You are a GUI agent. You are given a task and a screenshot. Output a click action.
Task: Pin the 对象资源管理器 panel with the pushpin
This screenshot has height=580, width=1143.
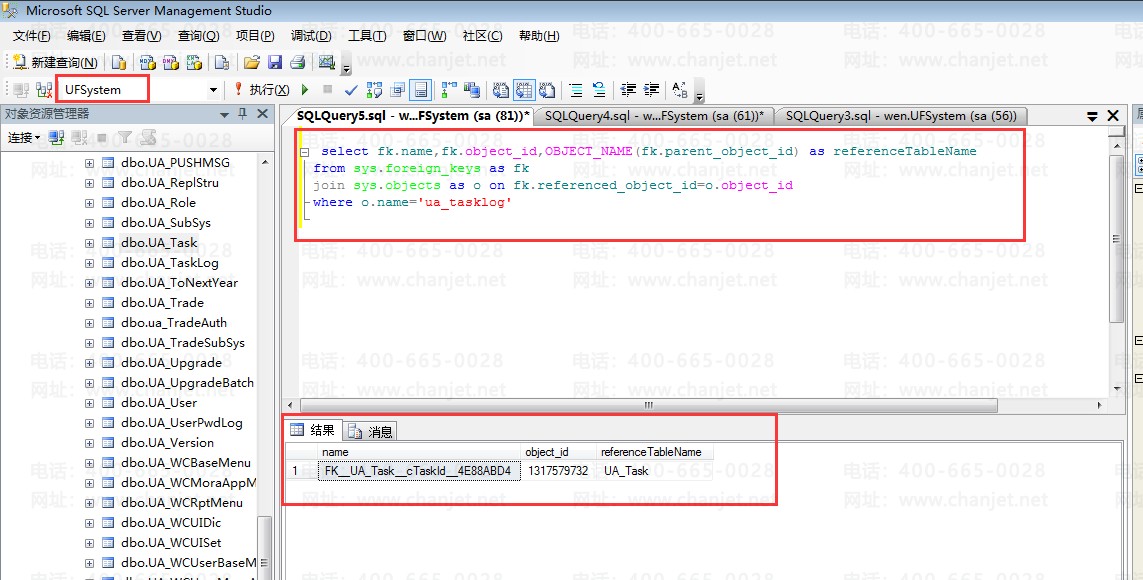pyautogui.click(x=242, y=114)
